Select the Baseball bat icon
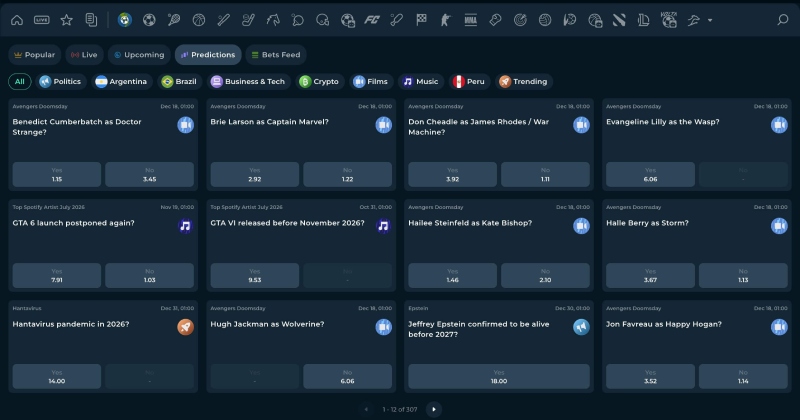This screenshot has height=420, width=800. coord(223,20)
